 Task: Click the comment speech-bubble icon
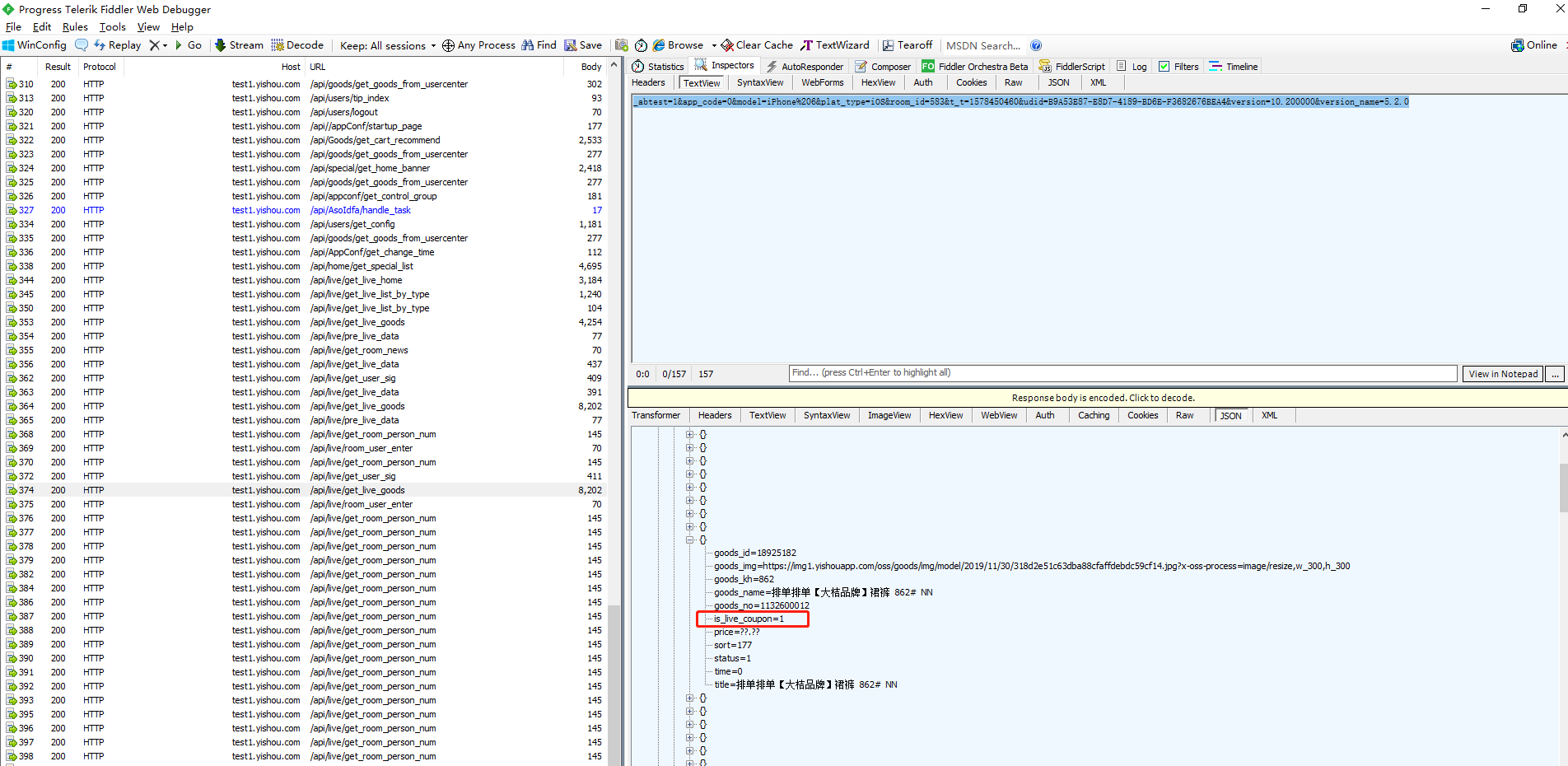[82, 45]
